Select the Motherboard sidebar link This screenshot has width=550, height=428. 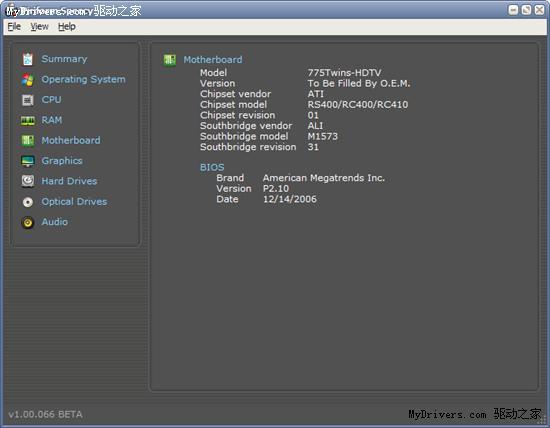coord(71,140)
